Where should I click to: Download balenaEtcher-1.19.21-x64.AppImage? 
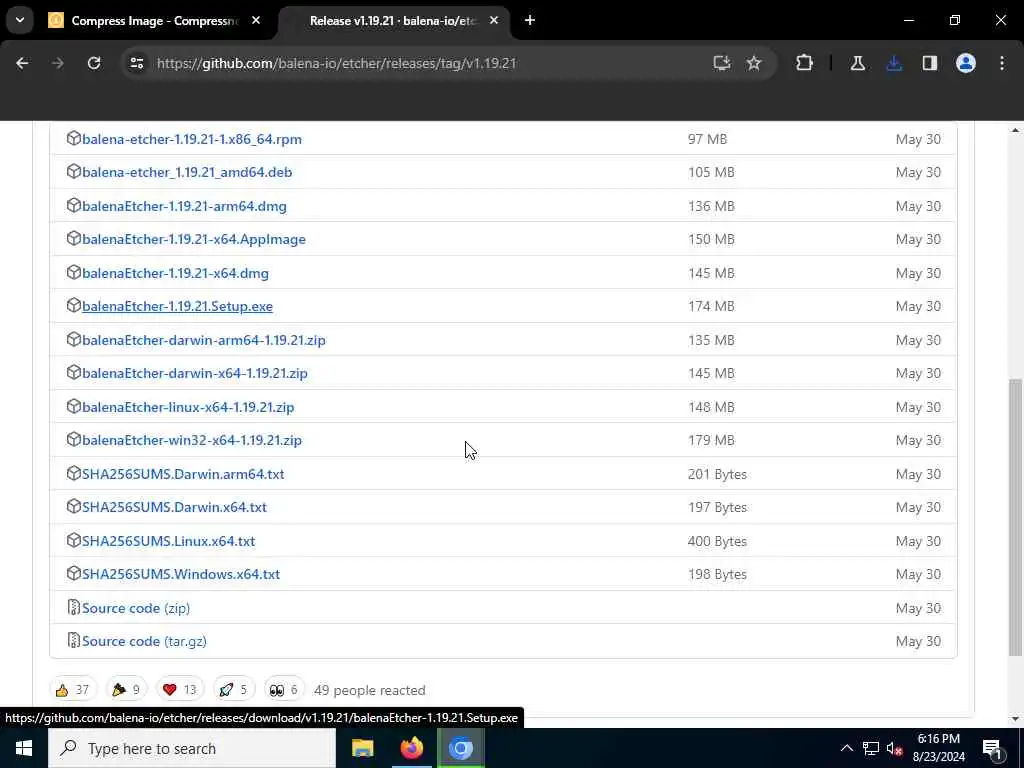pyautogui.click(x=194, y=240)
